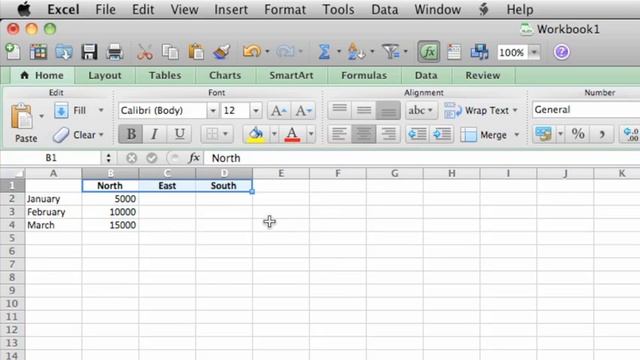
Task: Click the Name Box showing B1
Action: [x=51, y=158]
